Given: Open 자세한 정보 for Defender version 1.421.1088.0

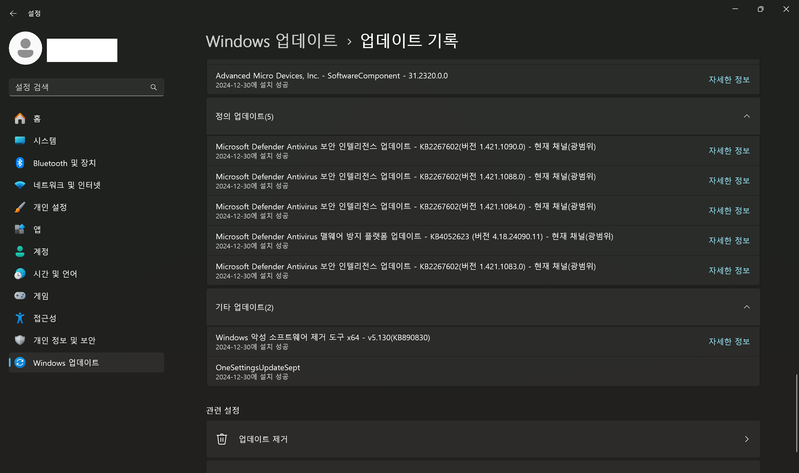Looking at the screenshot, I should 729,180.
